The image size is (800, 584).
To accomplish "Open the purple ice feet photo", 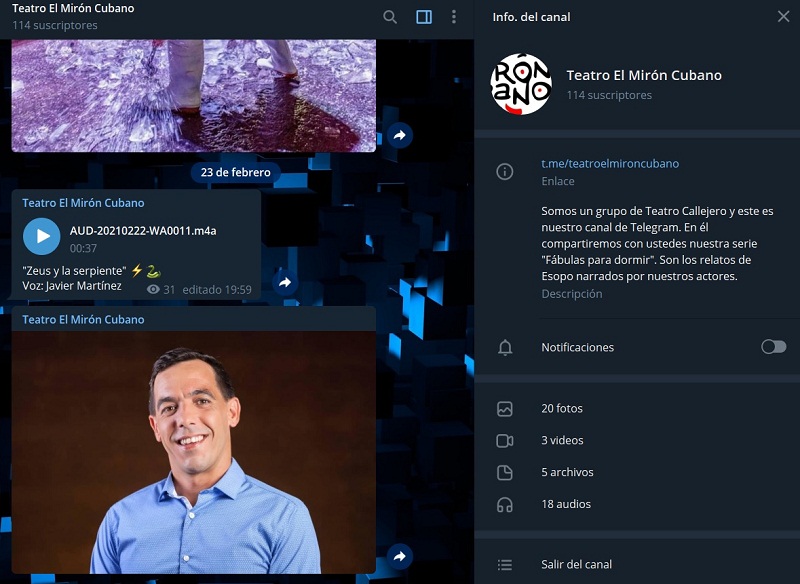I will point(194,95).
